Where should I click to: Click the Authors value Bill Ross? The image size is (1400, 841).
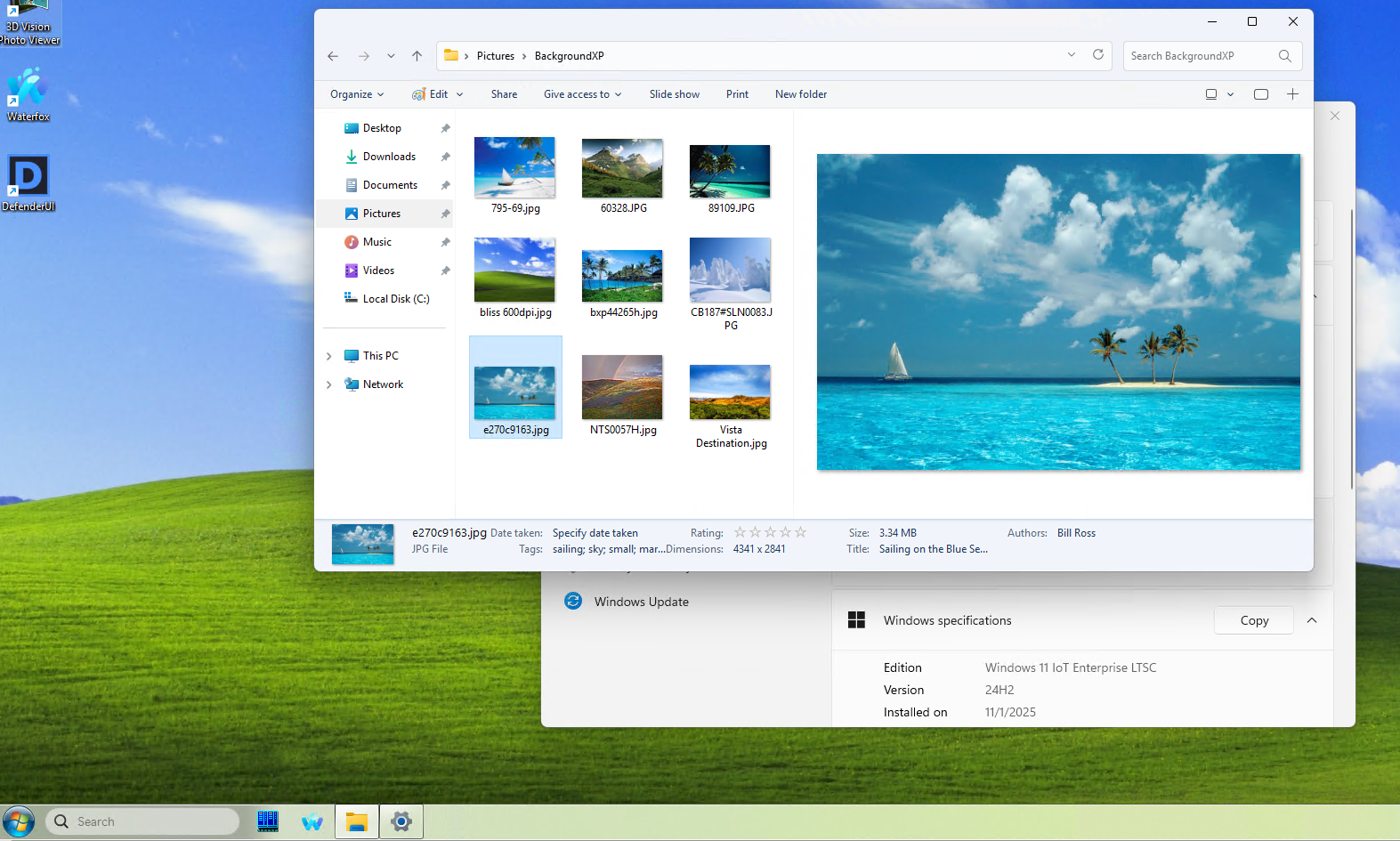pos(1076,533)
